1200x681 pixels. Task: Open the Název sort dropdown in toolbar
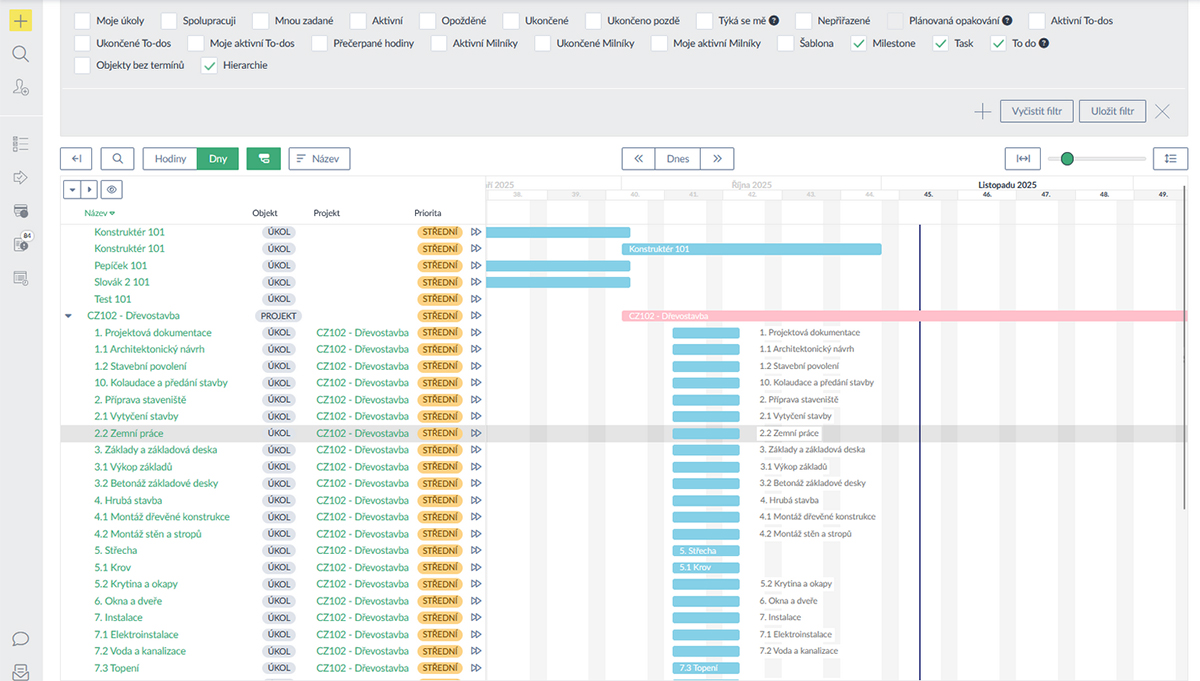(319, 158)
